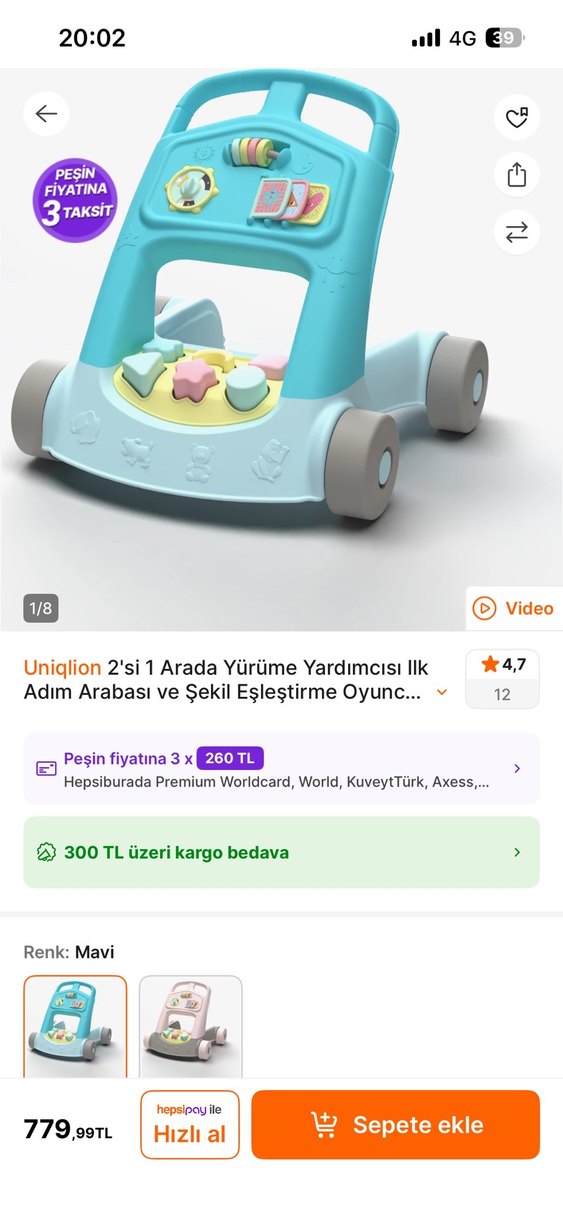563x1219 pixels.
Task: Tap the 1/8 image counter
Action: (x=40, y=608)
